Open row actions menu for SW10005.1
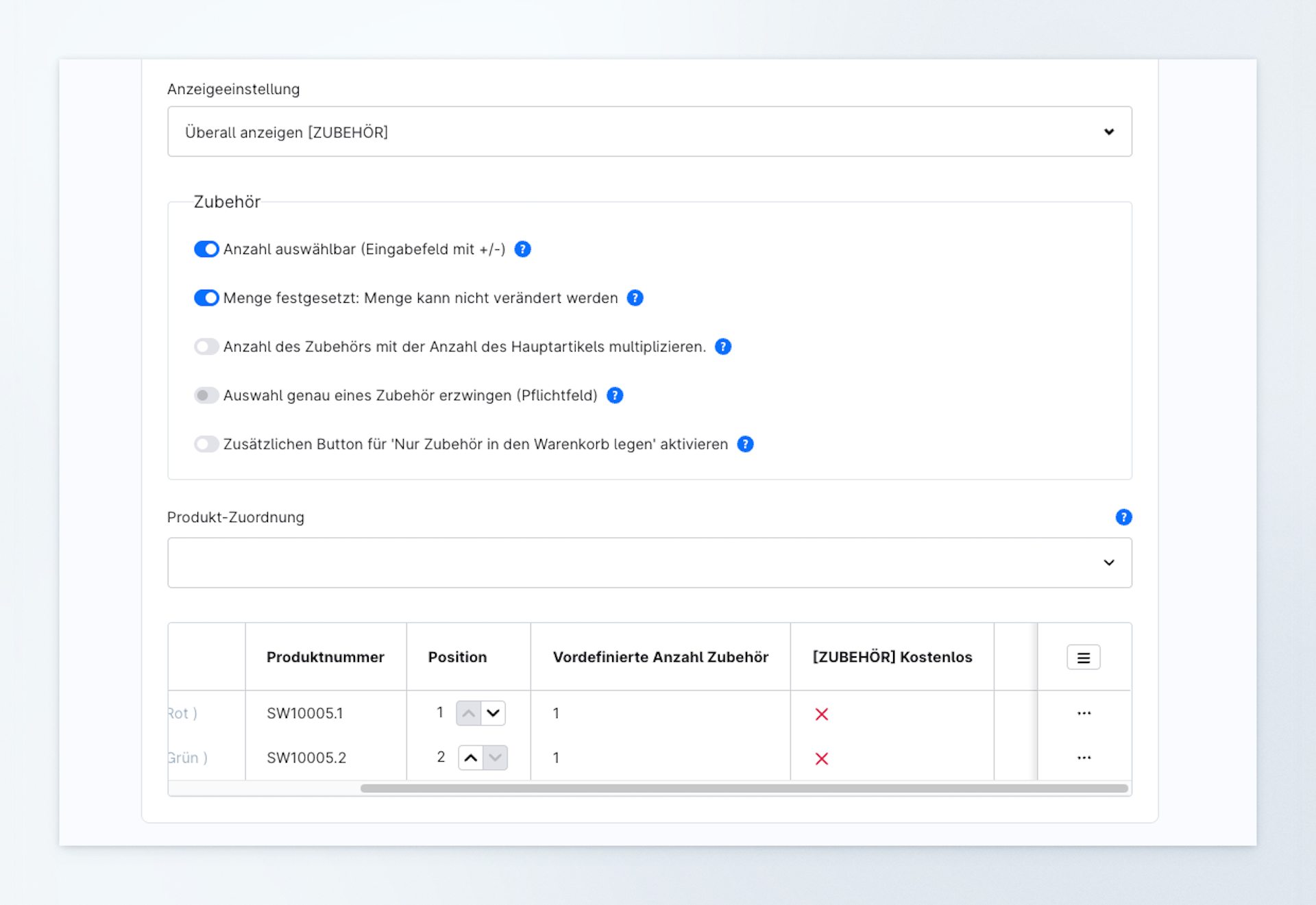 coord(1083,713)
